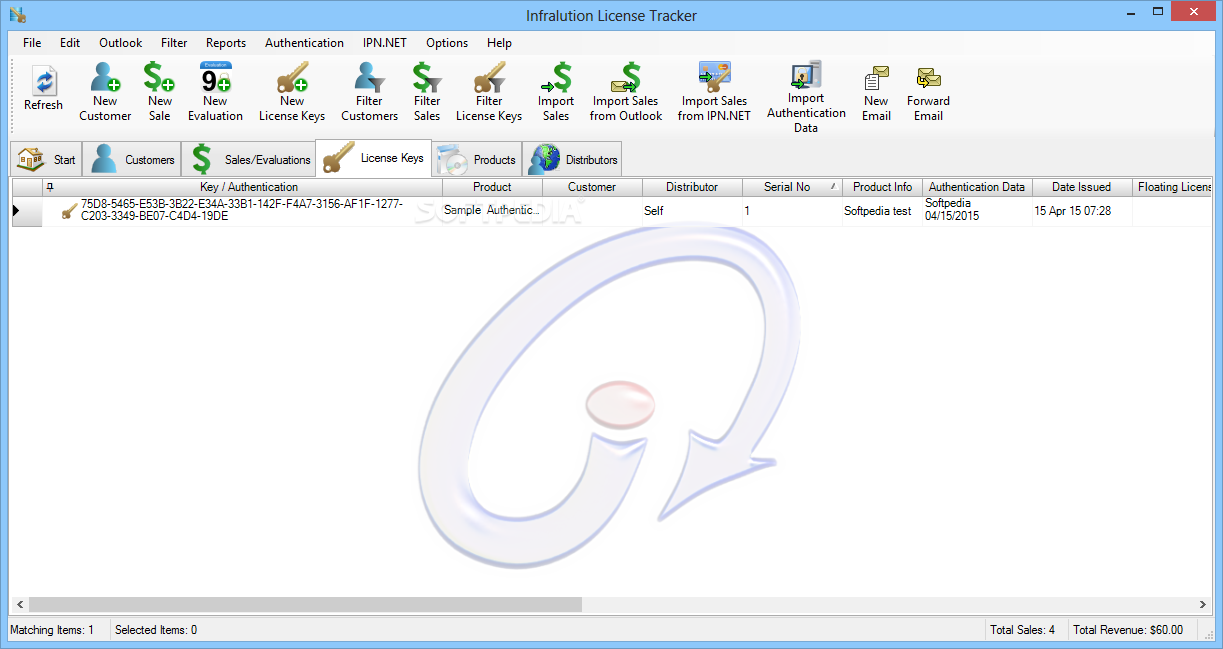Click the app icon in title bar
This screenshot has height=649, width=1223.
17,14
